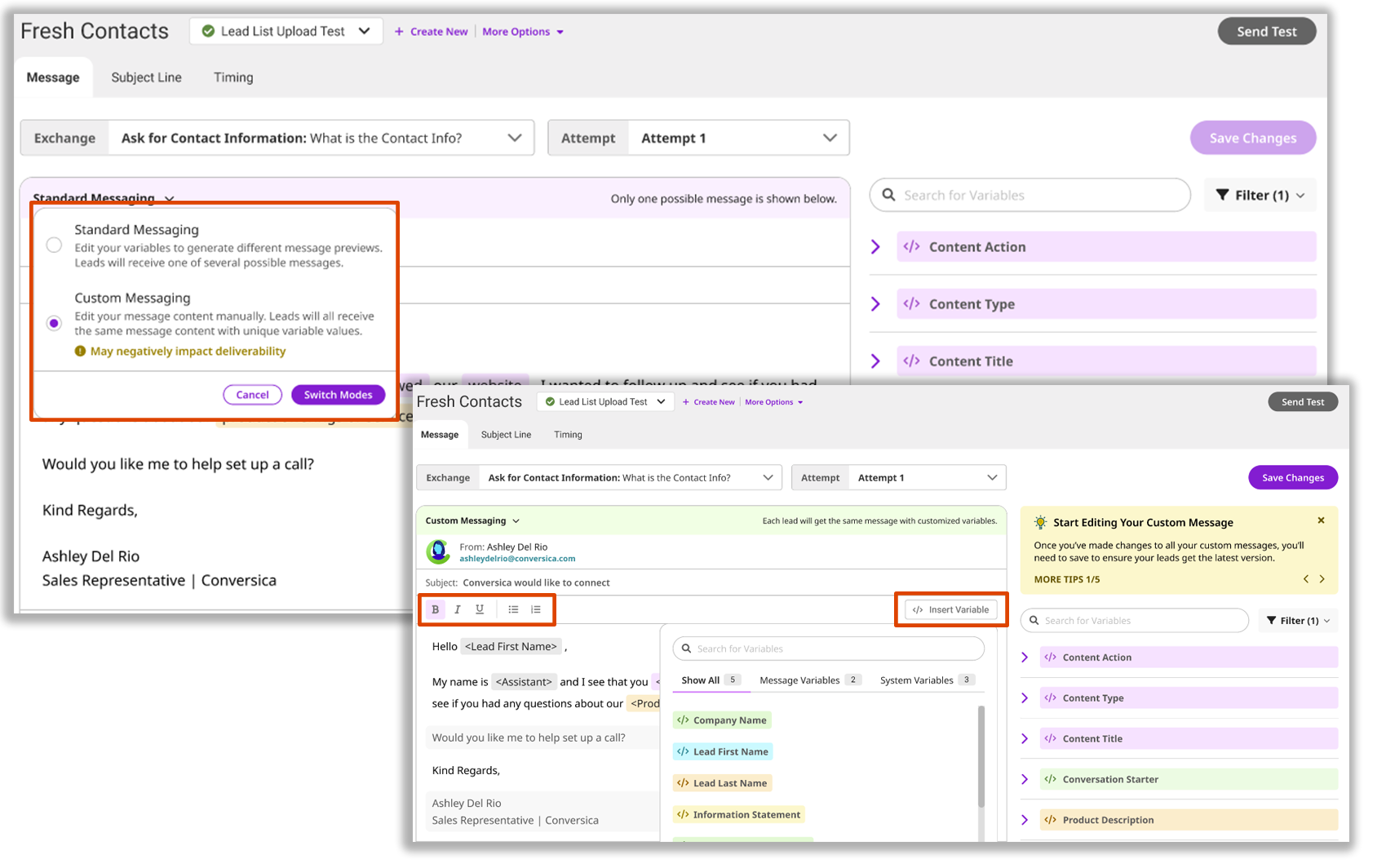The height and width of the screenshot is (868, 1386).
Task: Switch to the Subject Line tab in the back window
Action: [146, 77]
